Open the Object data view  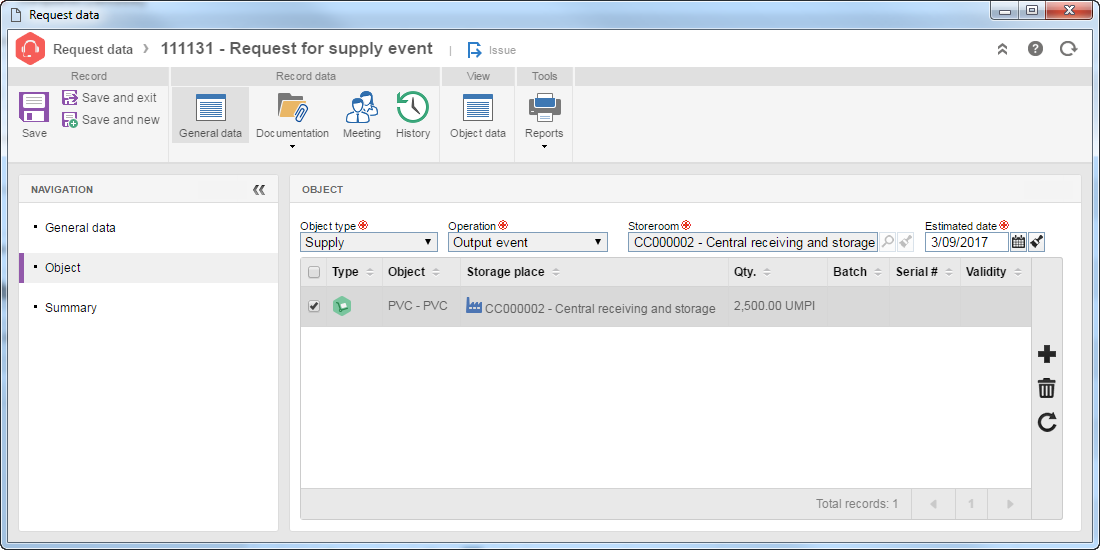[x=478, y=116]
